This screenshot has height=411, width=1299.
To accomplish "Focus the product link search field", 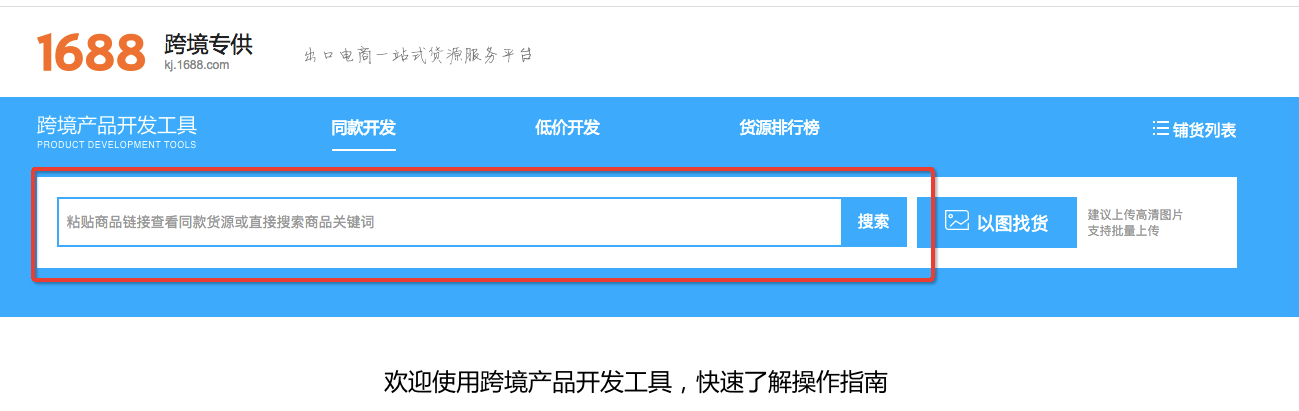I will (x=450, y=222).
